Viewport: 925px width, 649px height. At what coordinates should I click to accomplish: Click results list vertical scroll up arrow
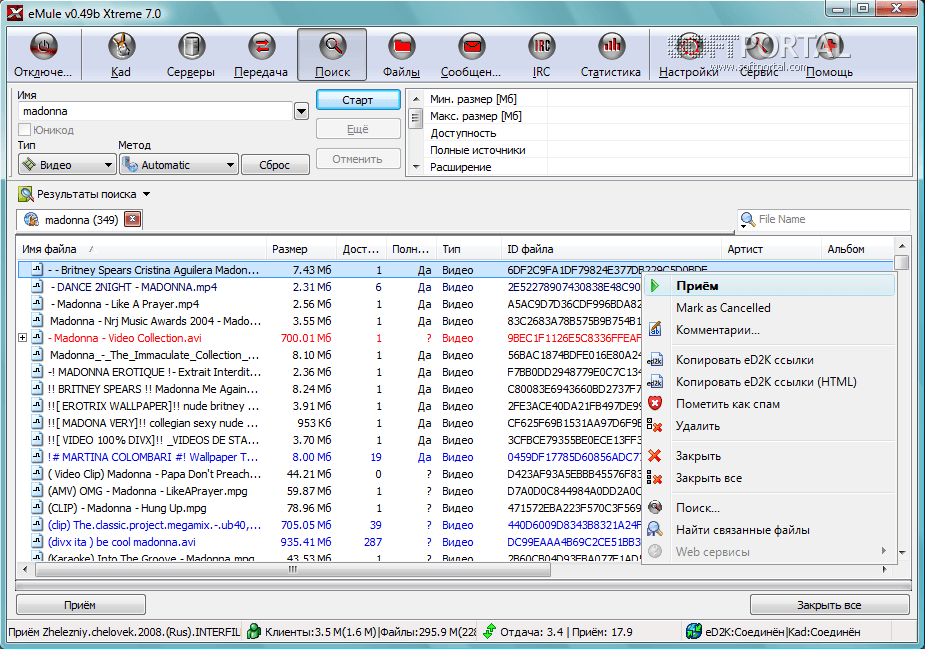pos(901,246)
